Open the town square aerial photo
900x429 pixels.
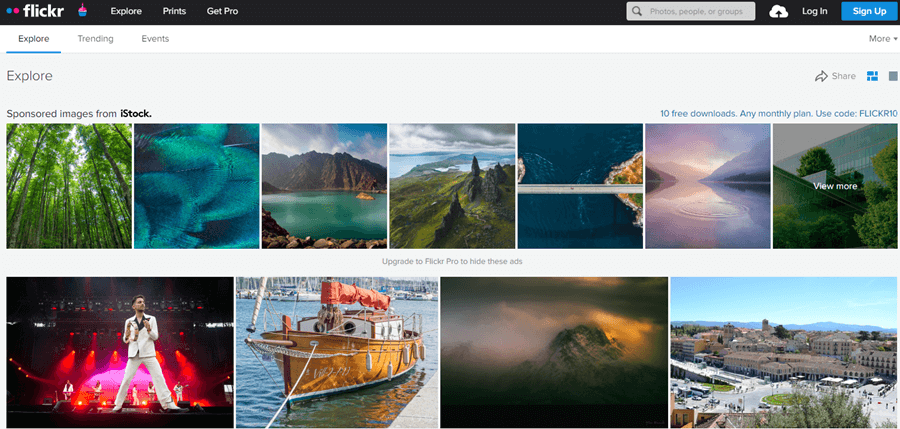pyautogui.click(x=783, y=353)
